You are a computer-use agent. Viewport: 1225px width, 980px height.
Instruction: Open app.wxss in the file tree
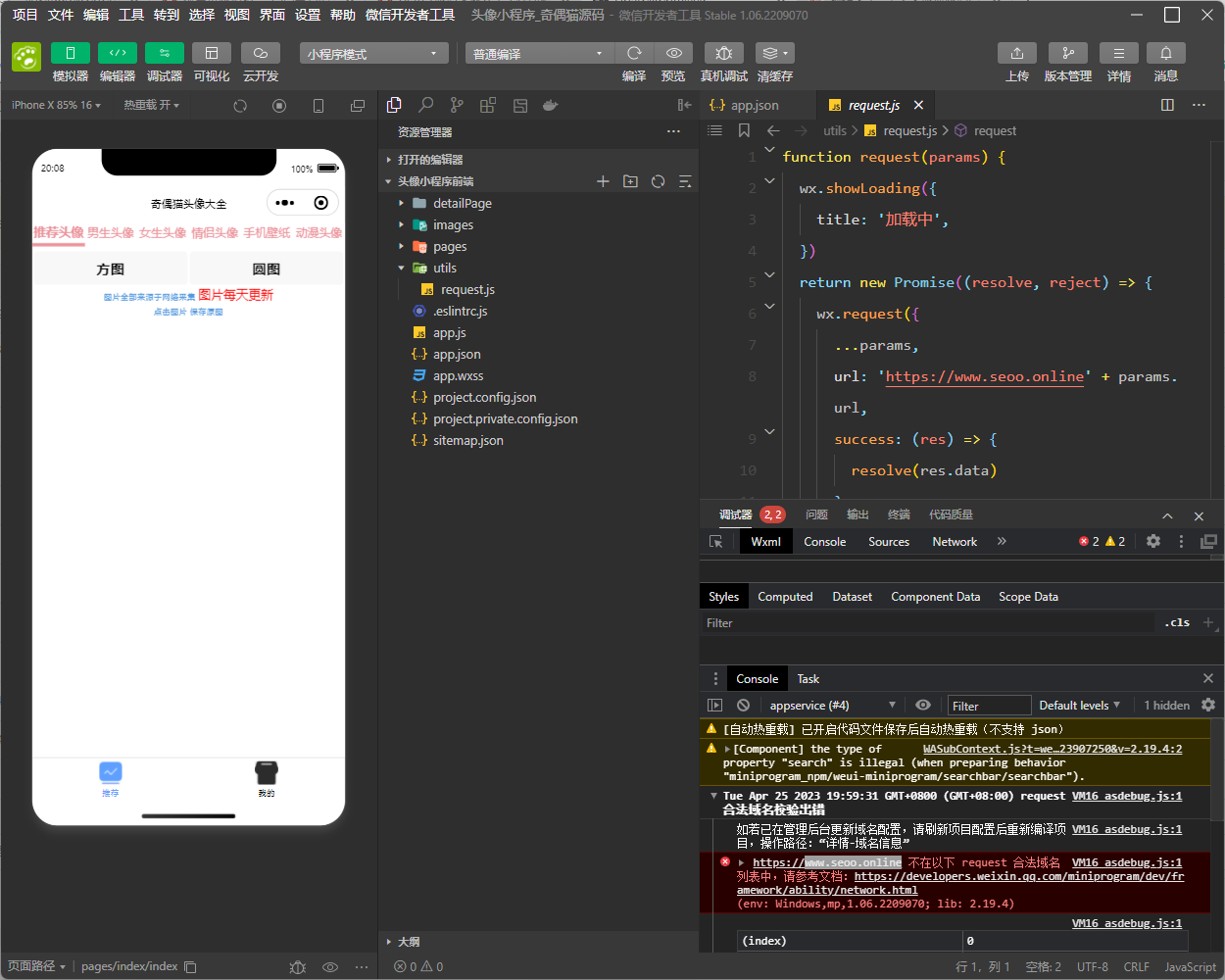pyautogui.click(x=459, y=375)
